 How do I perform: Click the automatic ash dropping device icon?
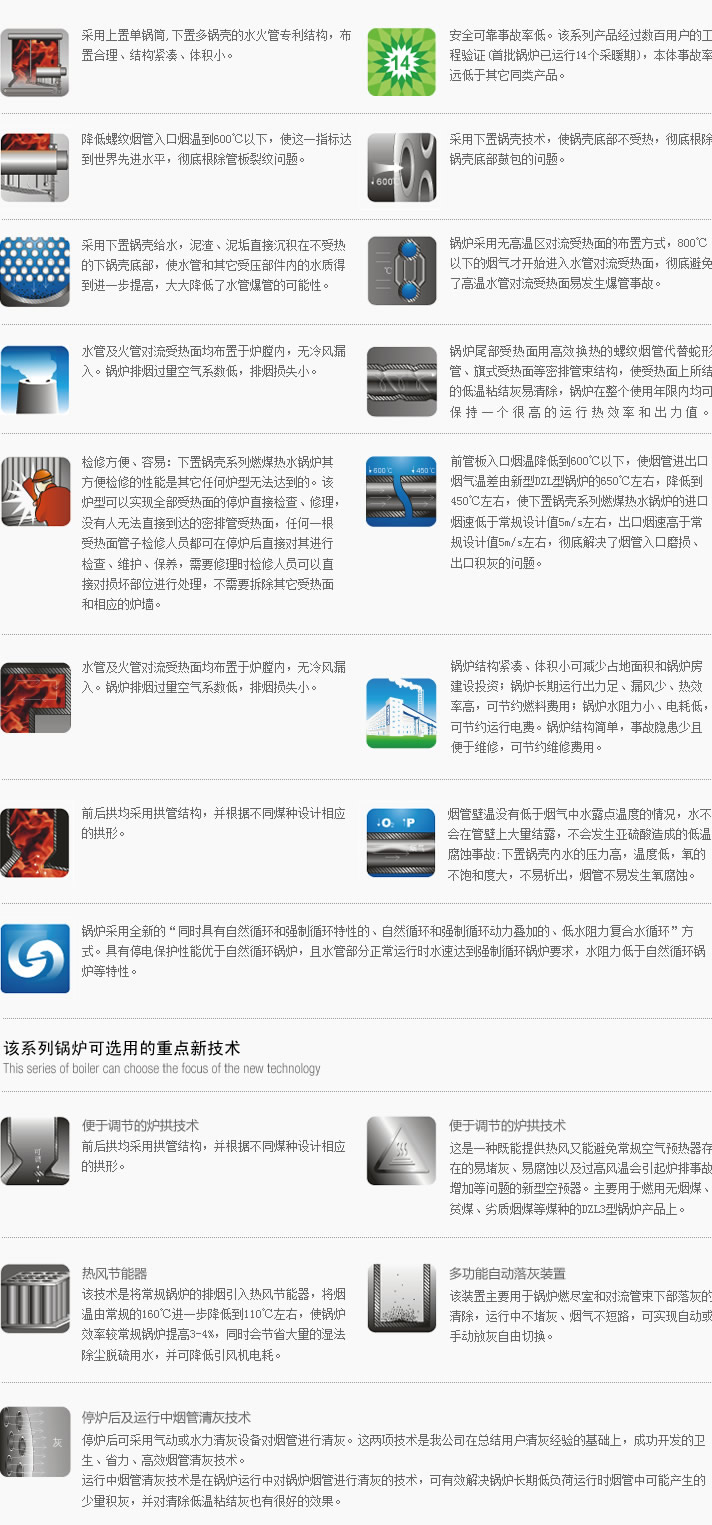401,1298
